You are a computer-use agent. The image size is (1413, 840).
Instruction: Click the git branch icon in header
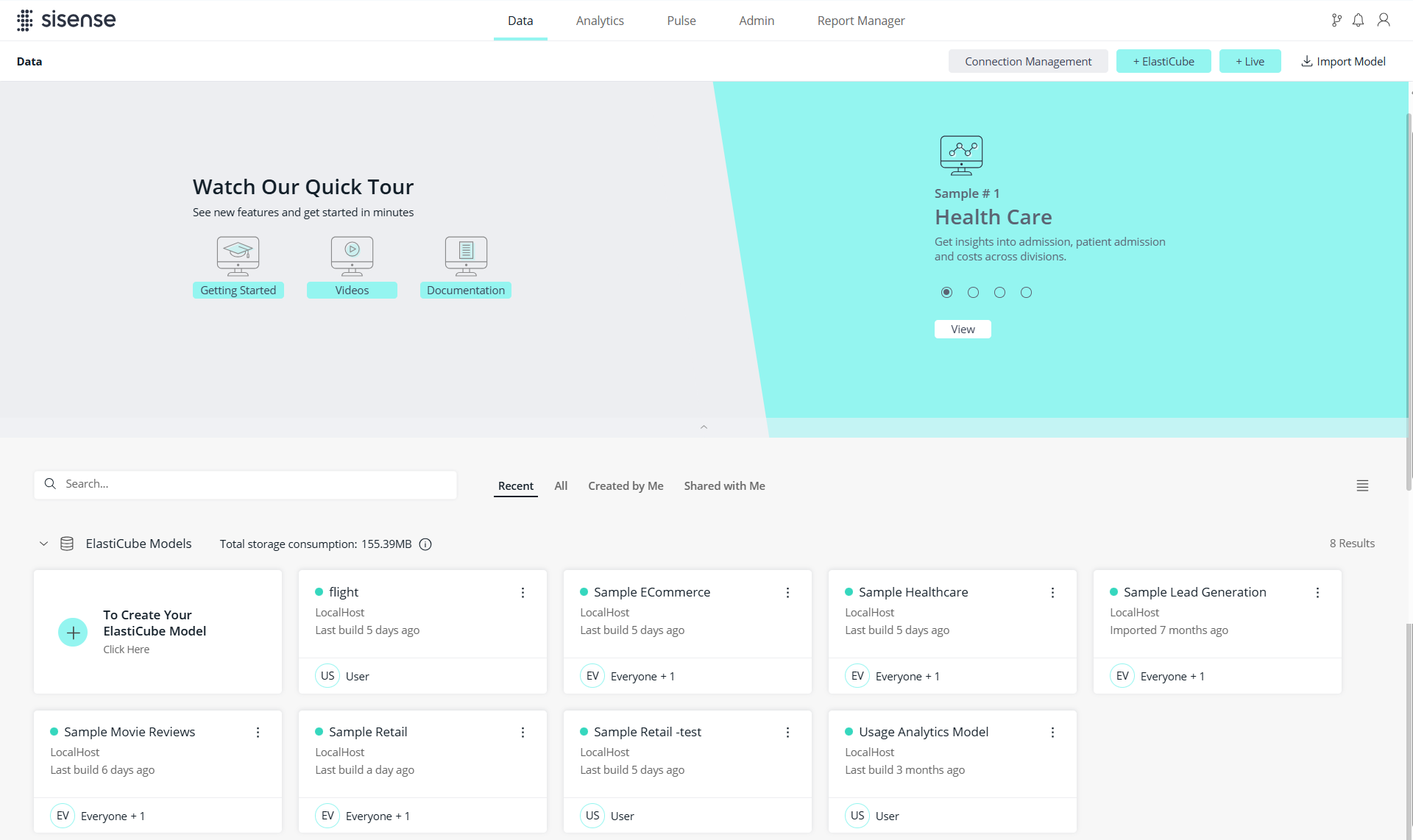click(1336, 21)
